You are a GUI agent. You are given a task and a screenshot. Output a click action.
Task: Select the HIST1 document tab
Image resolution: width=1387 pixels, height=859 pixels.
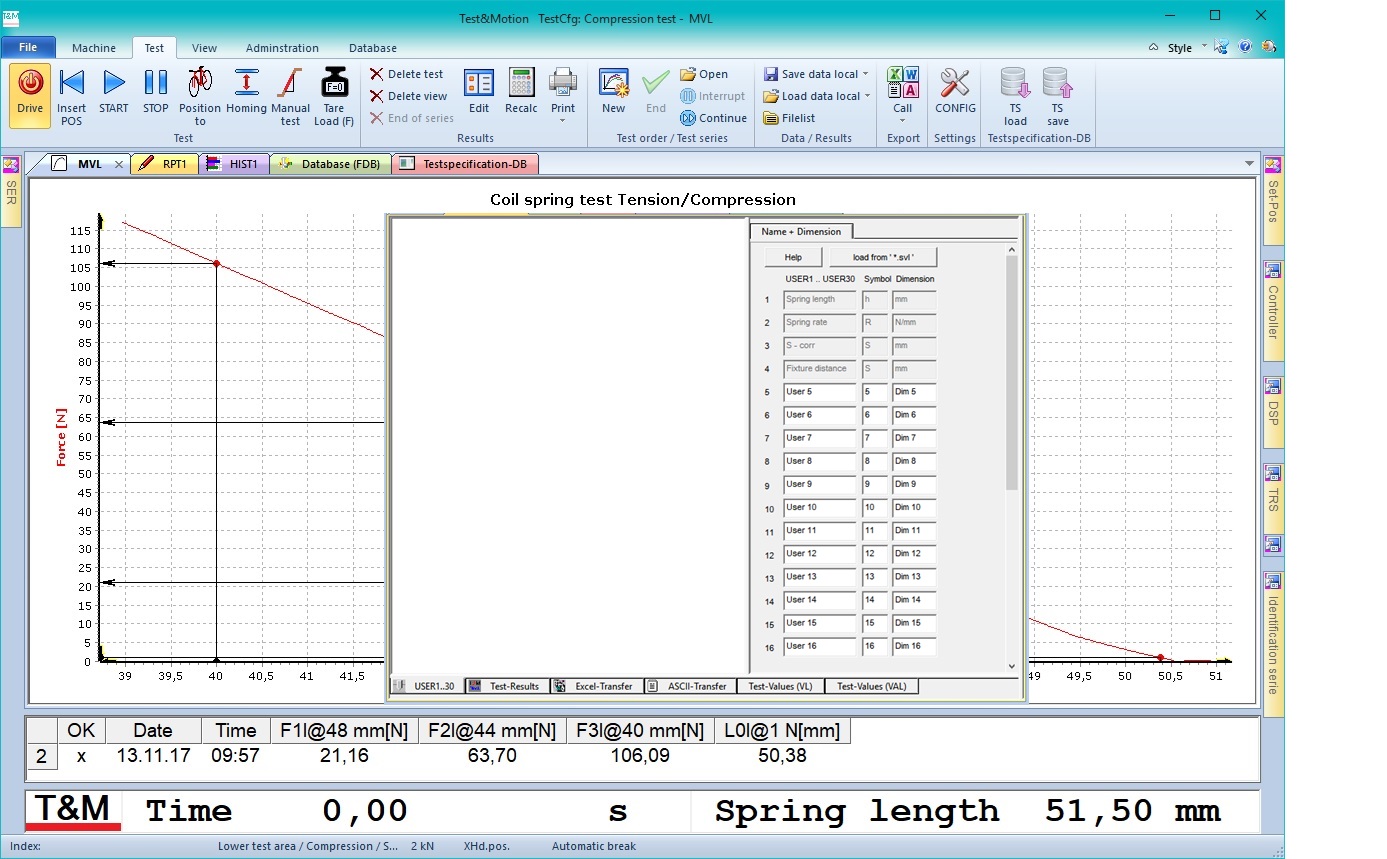point(234,164)
